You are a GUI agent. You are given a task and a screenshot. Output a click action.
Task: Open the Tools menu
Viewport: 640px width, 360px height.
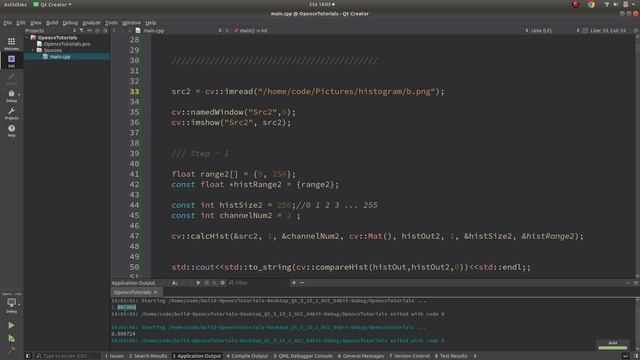coord(111,23)
